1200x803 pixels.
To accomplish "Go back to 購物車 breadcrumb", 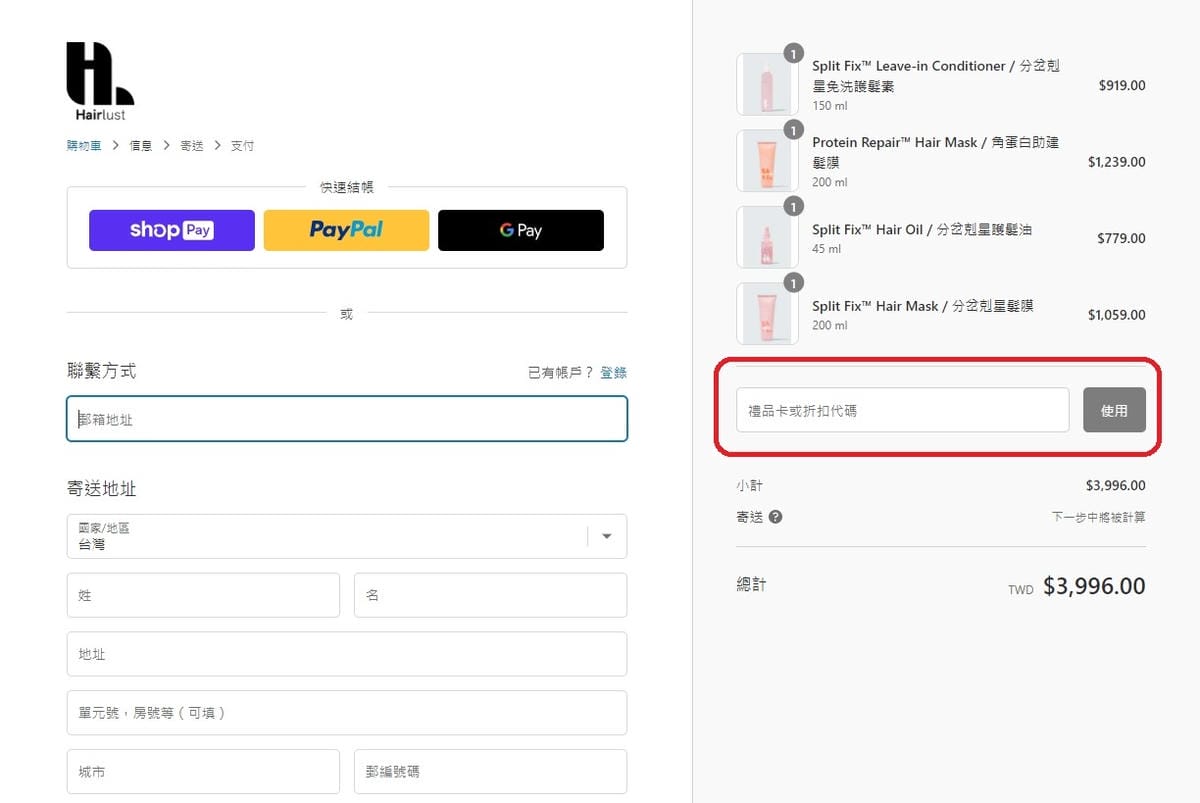I will coord(84,146).
